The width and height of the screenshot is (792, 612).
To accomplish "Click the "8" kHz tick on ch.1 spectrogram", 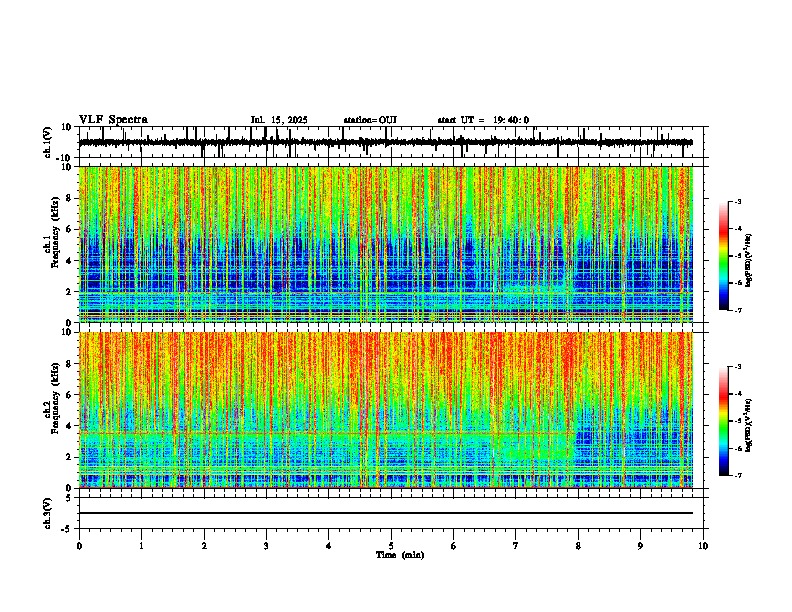I will 69,198.
